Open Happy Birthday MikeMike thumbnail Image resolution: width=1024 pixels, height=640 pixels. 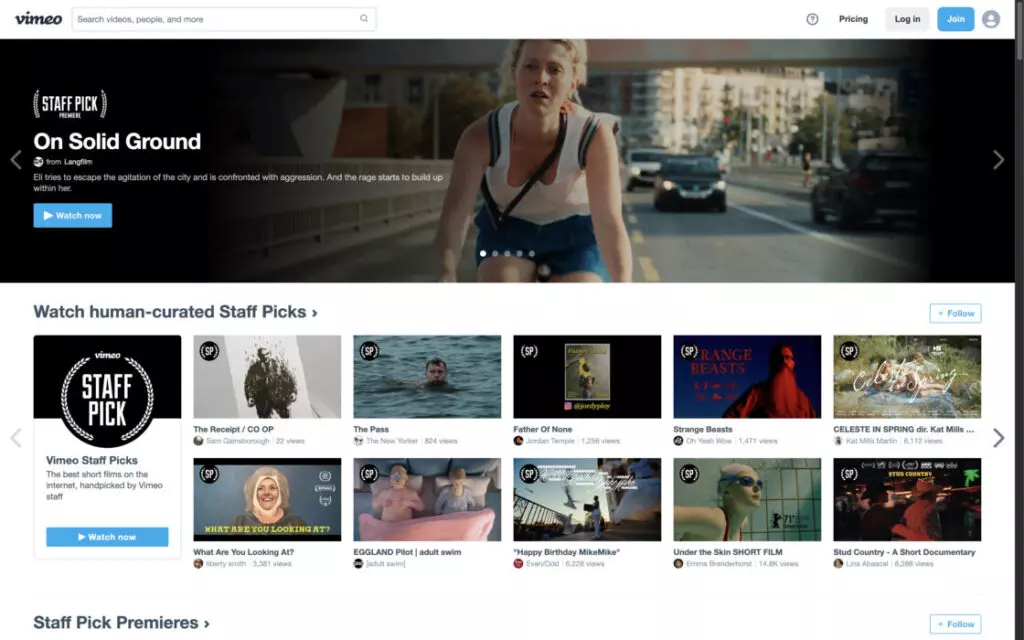point(587,500)
